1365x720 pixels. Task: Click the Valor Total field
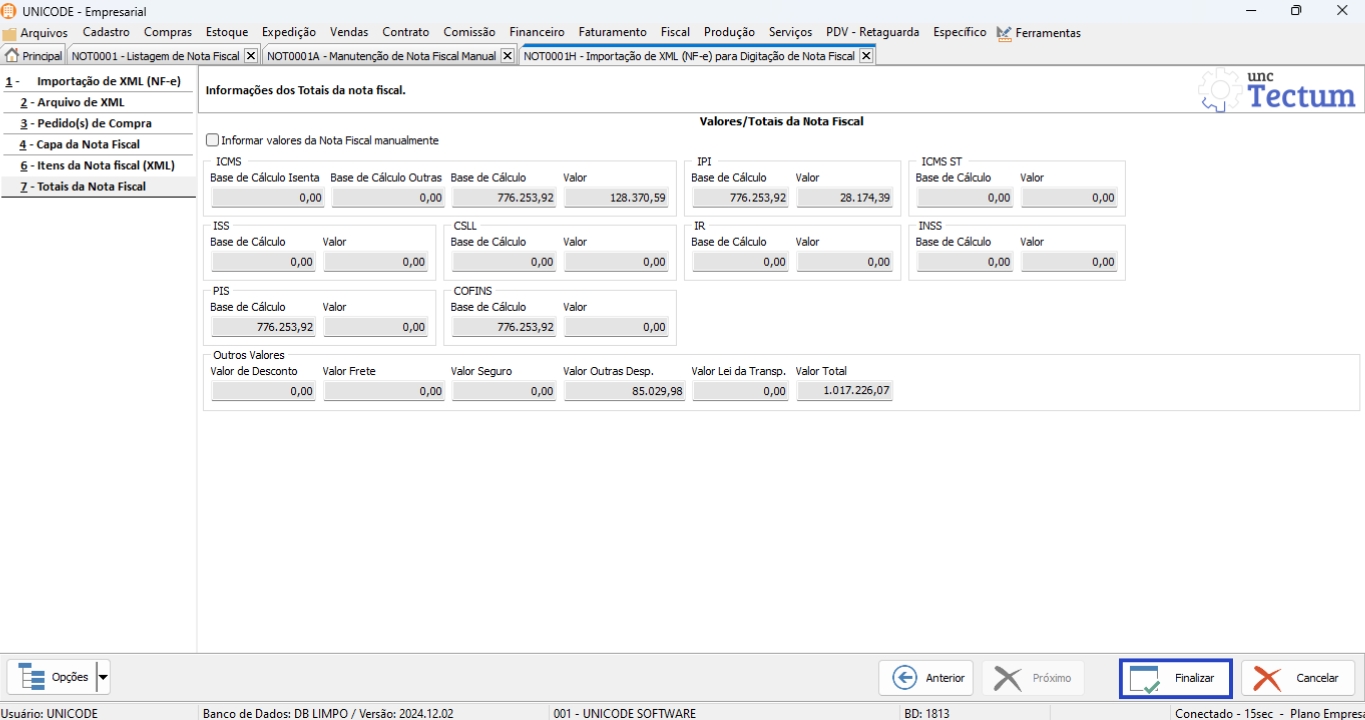tap(843, 391)
